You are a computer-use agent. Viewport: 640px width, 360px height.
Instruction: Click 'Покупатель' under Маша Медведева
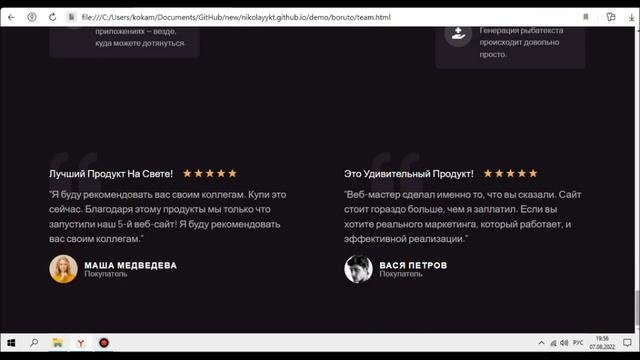[x=106, y=274]
